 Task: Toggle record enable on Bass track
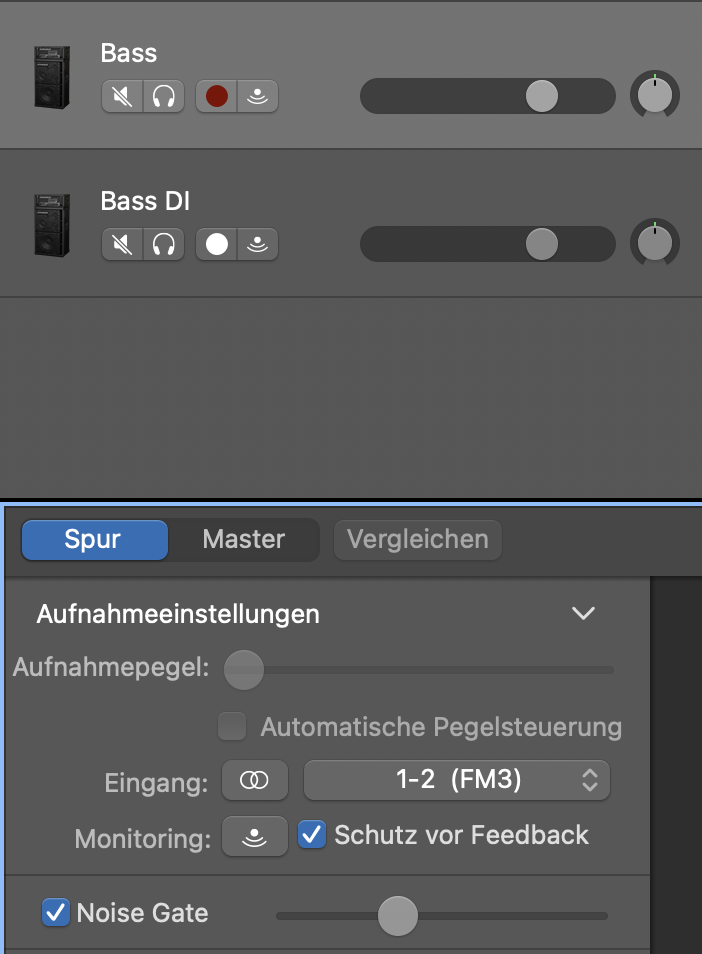tap(216, 97)
